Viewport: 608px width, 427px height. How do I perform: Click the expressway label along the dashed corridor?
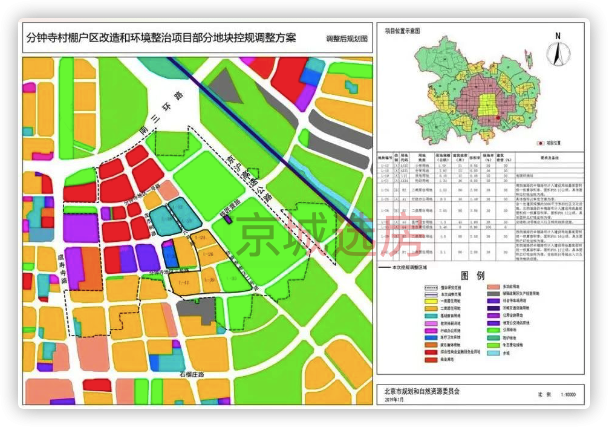(248, 177)
